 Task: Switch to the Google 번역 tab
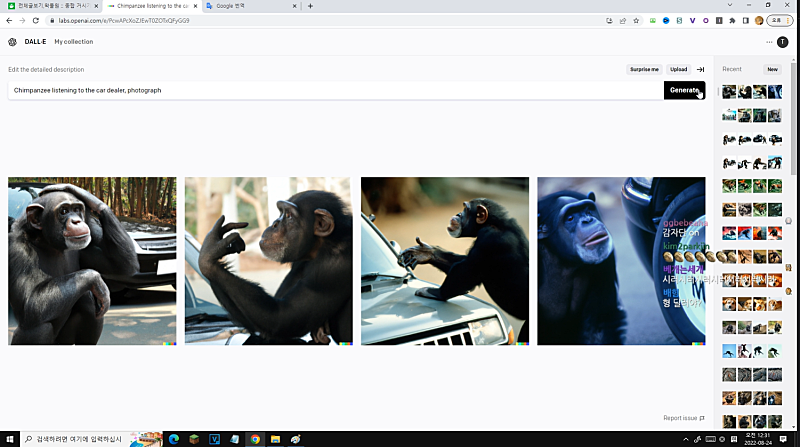click(245, 6)
